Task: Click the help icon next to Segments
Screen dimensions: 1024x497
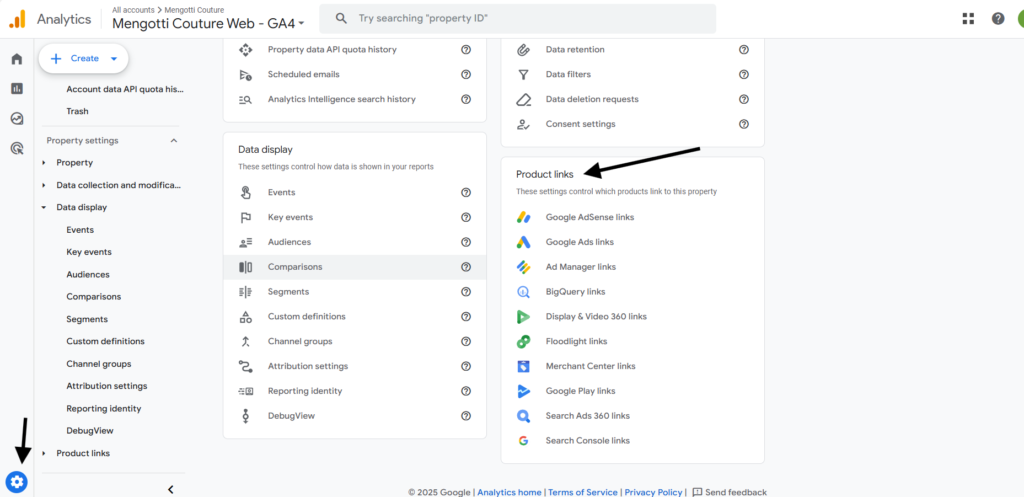Action: click(x=466, y=292)
